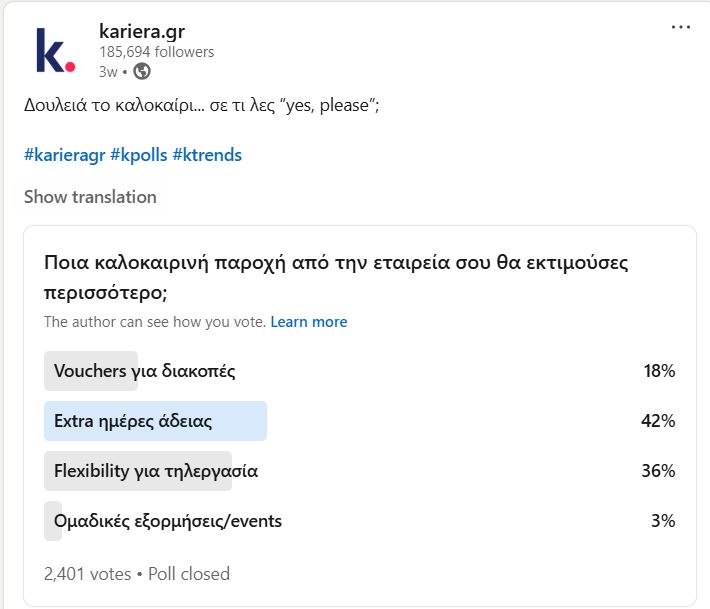Click the kariera.gr company logo

(55, 50)
